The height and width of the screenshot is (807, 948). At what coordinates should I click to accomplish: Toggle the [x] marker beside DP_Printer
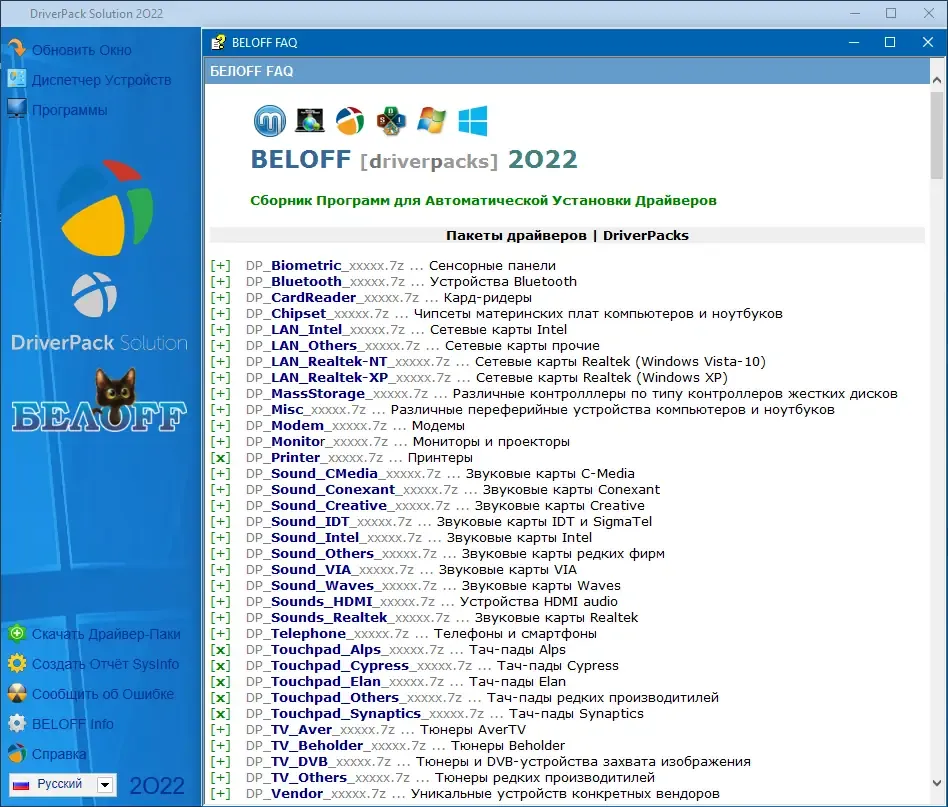point(221,458)
